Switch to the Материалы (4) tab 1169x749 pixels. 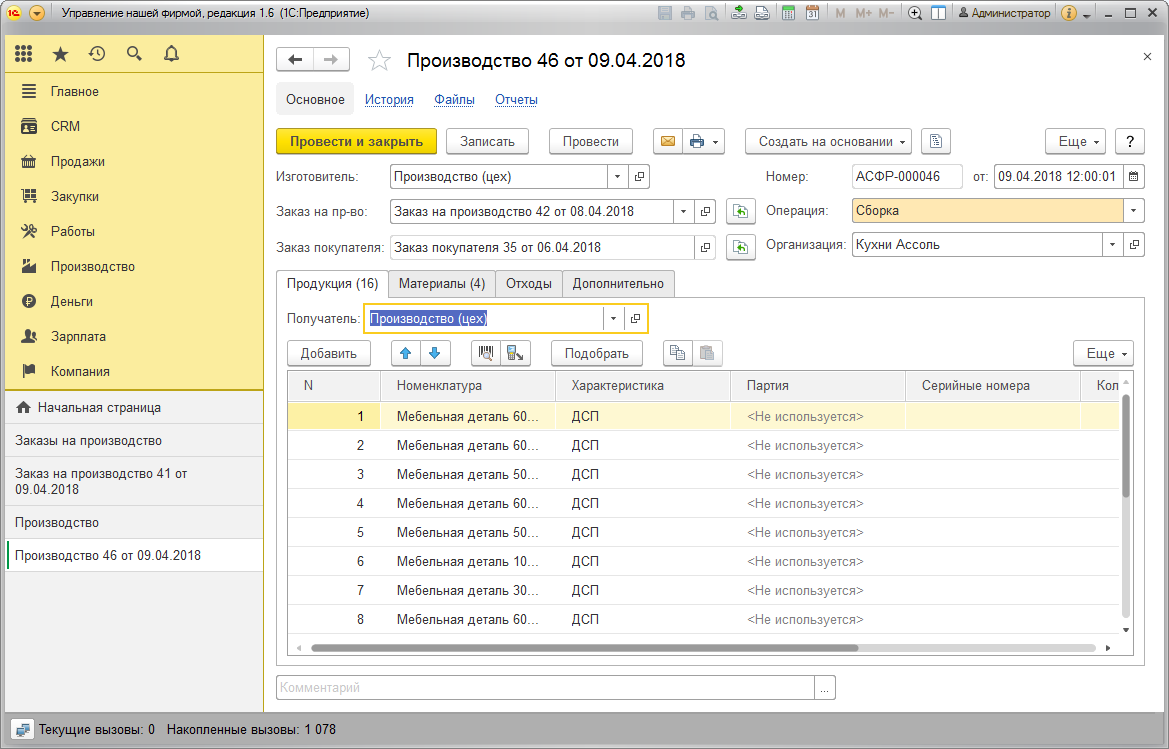click(442, 283)
